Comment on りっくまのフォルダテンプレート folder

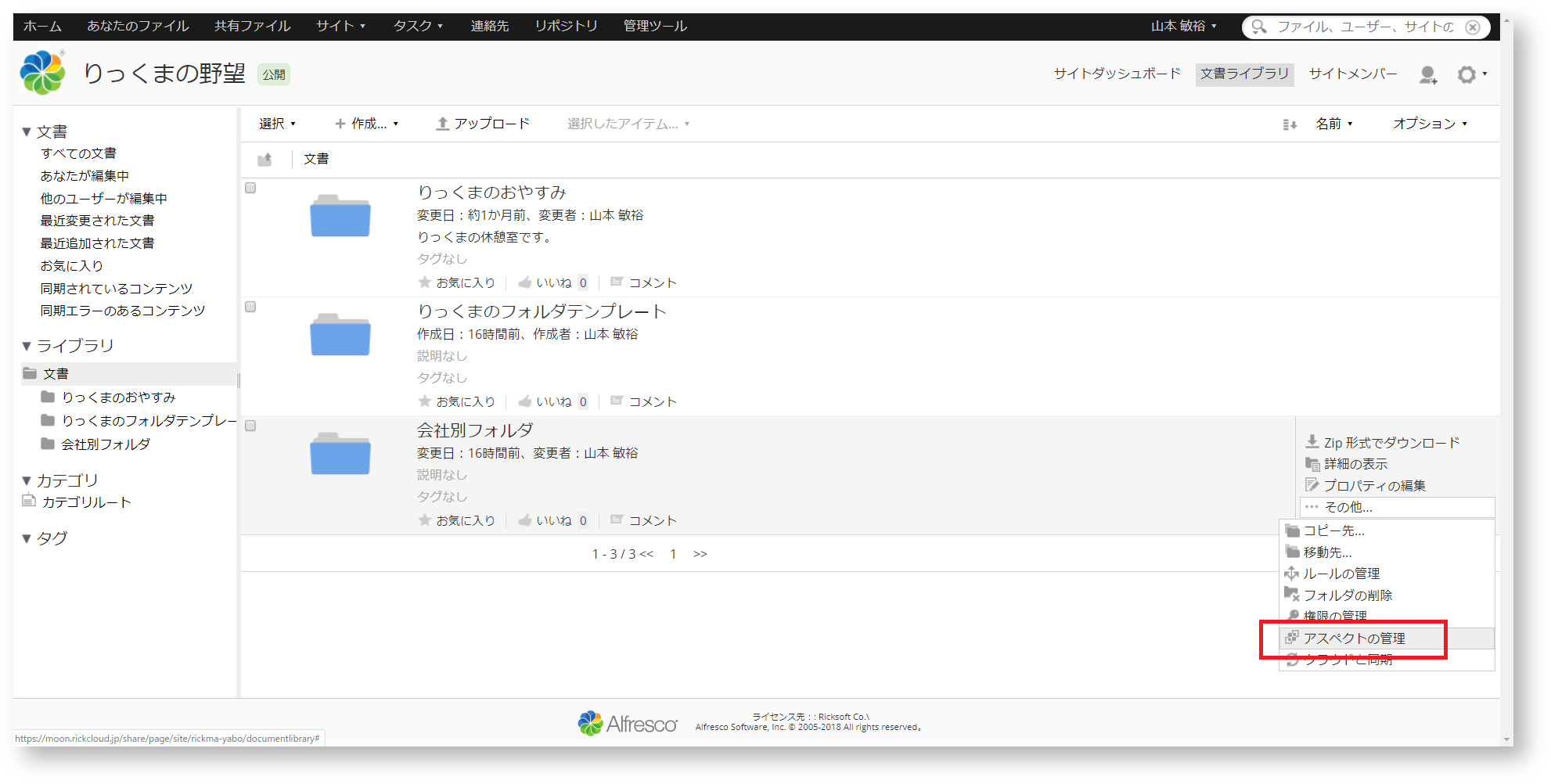click(x=643, y=401)
